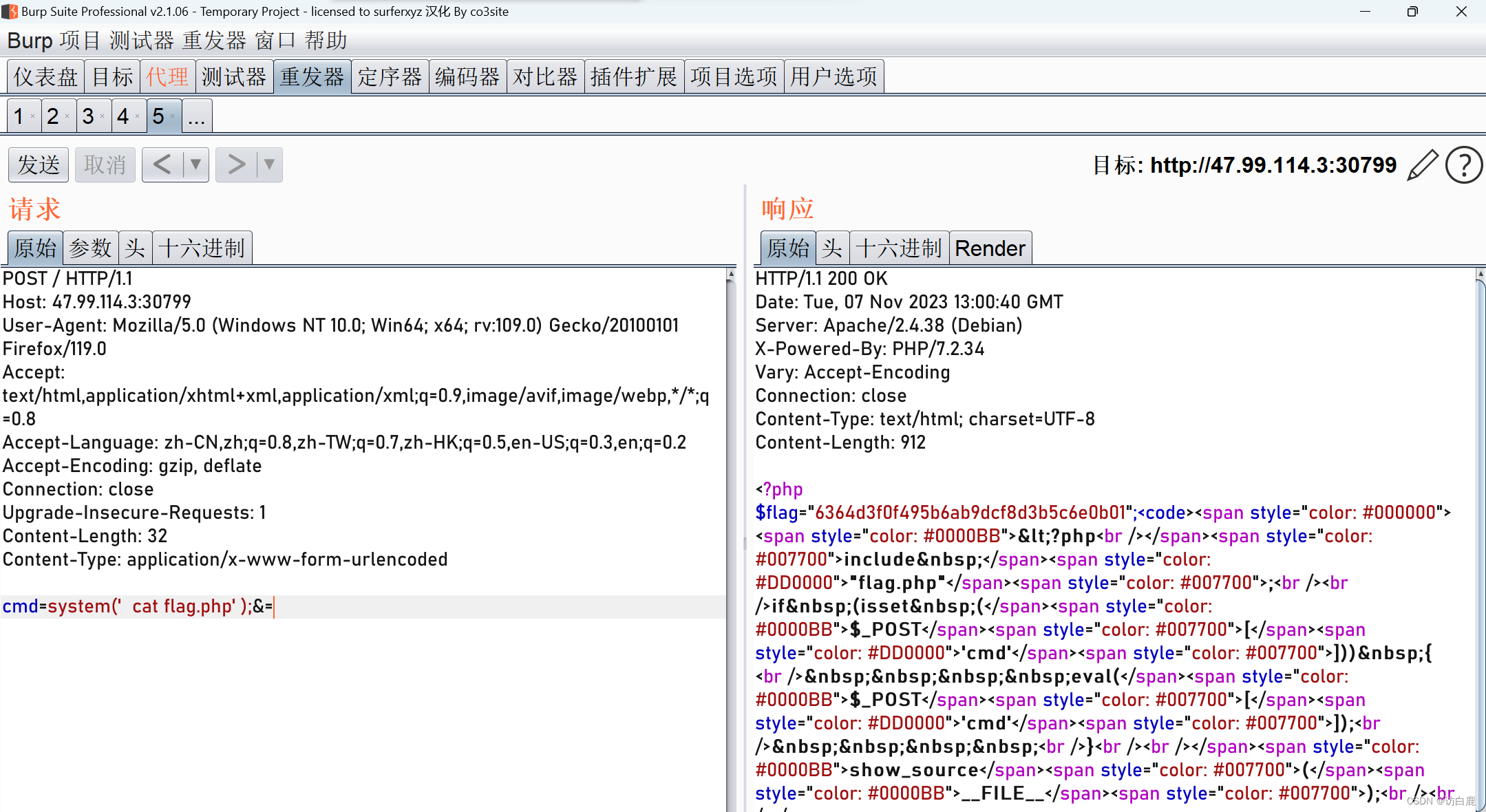
Task: Open the response Render tab
Action: click(x=990, y=248)
